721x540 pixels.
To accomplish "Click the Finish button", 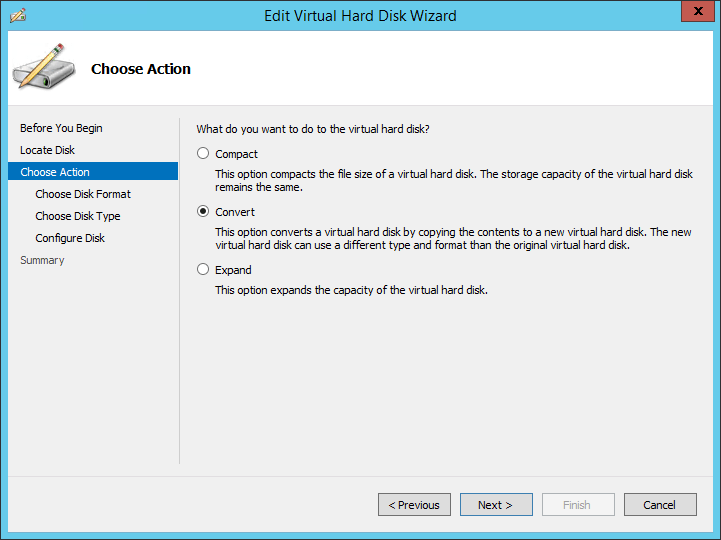I will [577, 505].
